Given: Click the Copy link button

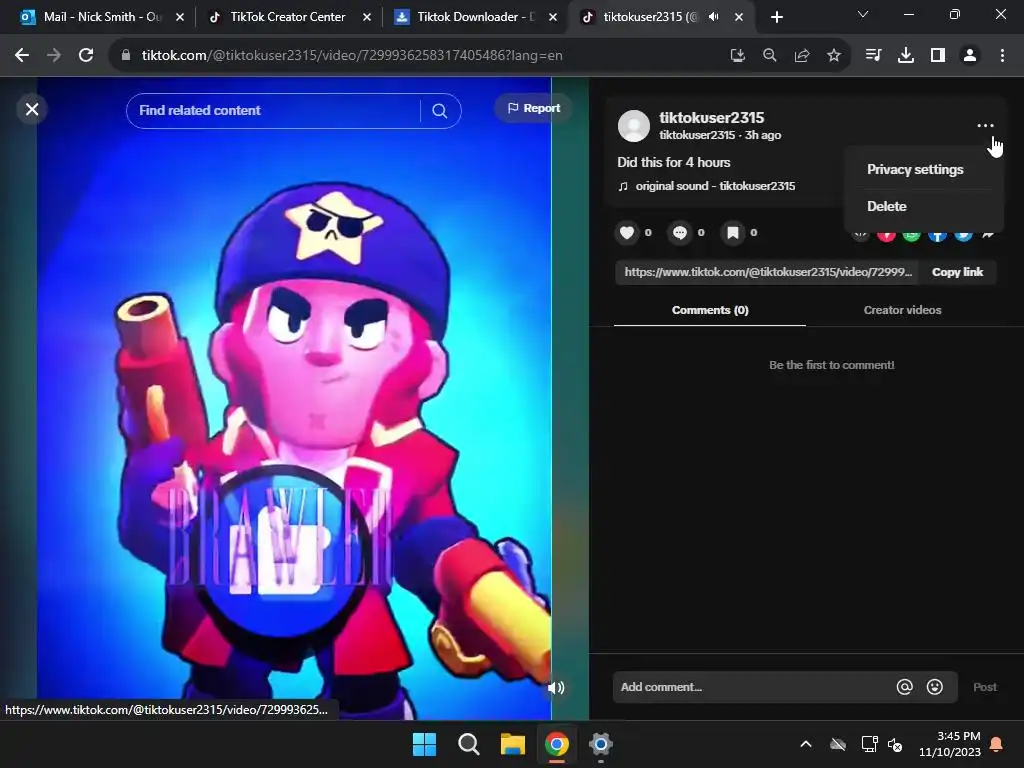Looking at the screenshot, I should click(x=957, y=272).
